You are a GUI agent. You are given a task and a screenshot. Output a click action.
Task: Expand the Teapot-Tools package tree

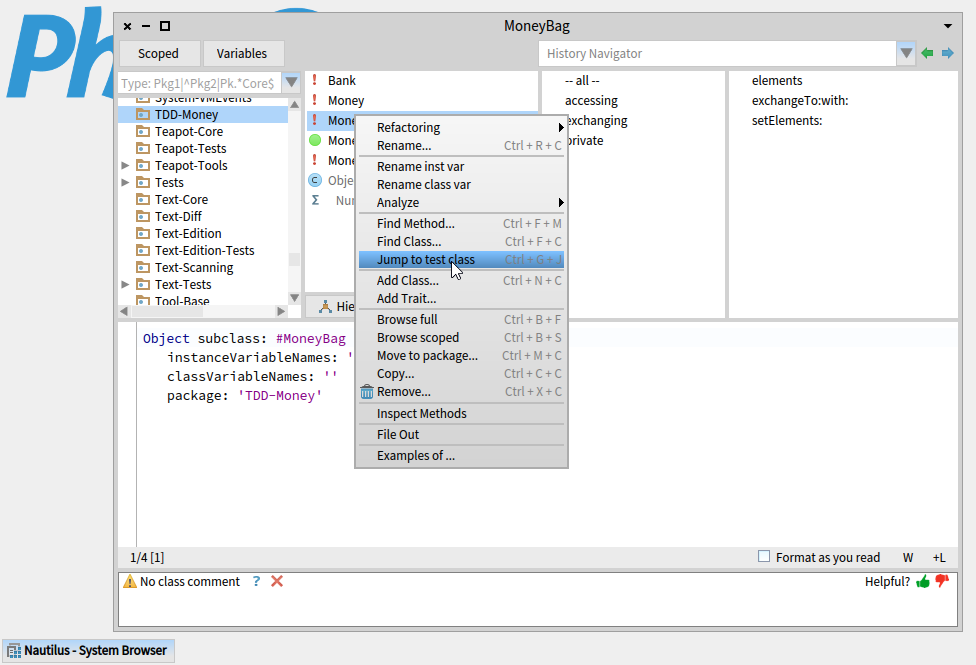coord(125,166)
